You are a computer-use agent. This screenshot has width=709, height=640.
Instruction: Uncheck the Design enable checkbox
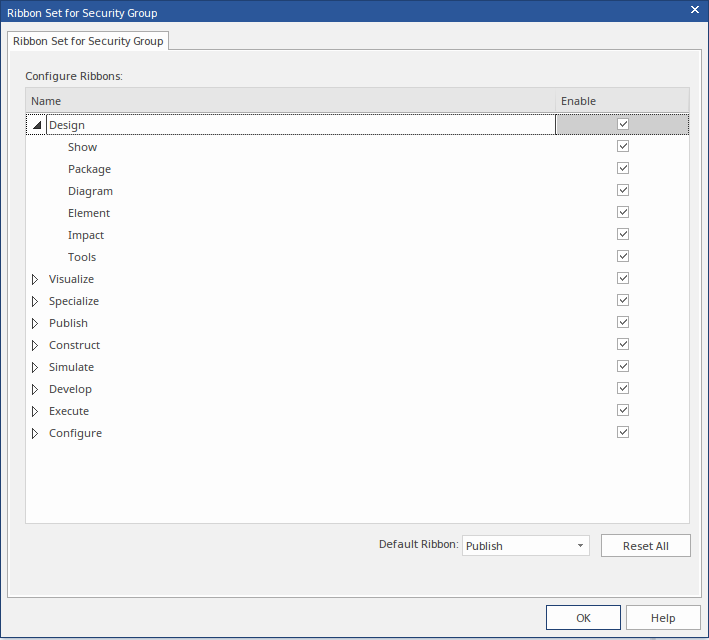[623, 124]
